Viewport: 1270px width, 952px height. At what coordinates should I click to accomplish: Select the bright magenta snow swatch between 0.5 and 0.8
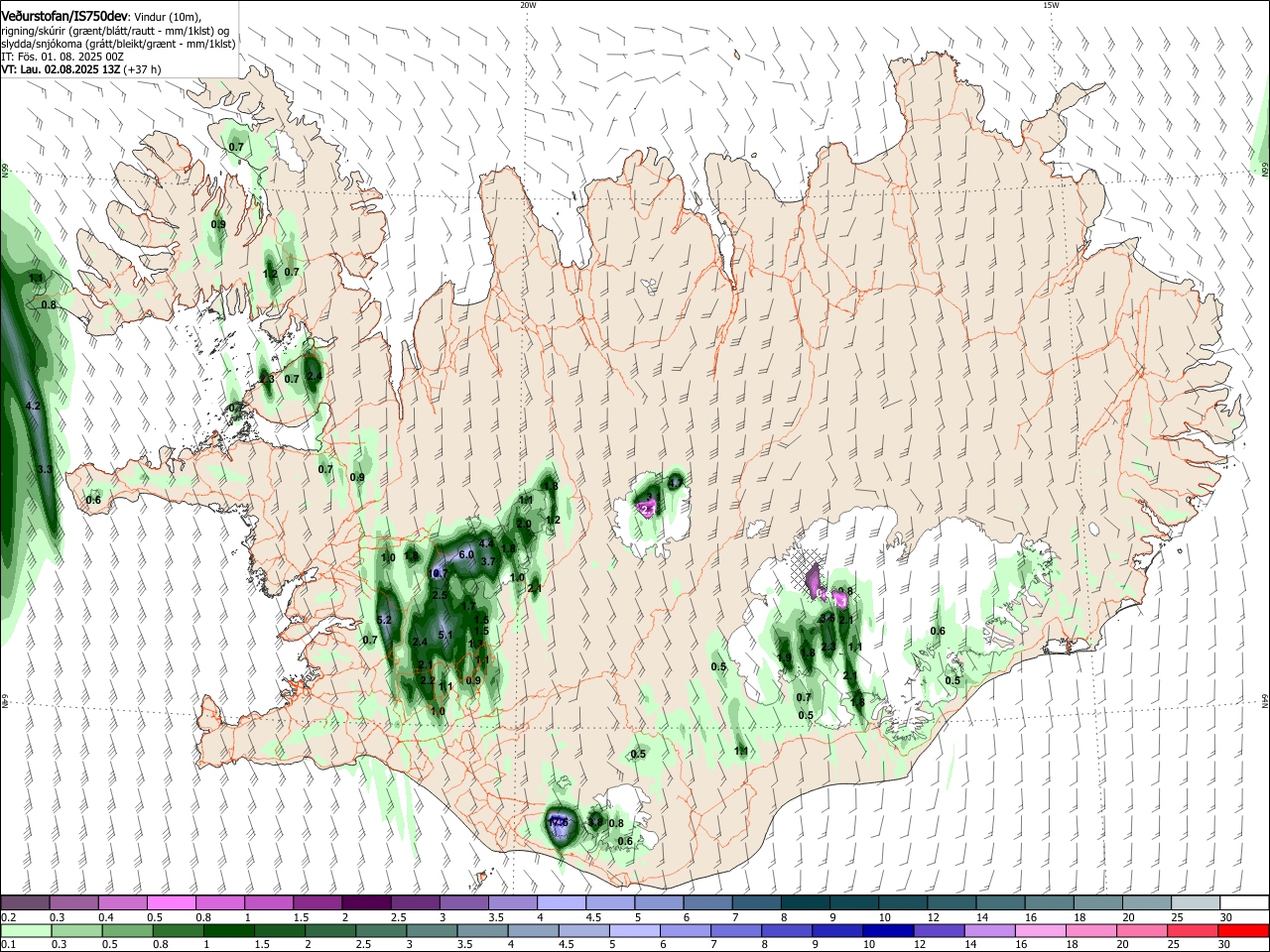coord(171,903)
